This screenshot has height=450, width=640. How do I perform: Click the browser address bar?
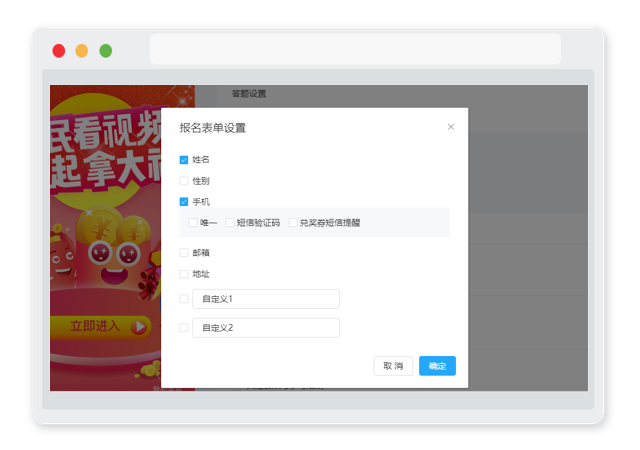click(355, 49)
